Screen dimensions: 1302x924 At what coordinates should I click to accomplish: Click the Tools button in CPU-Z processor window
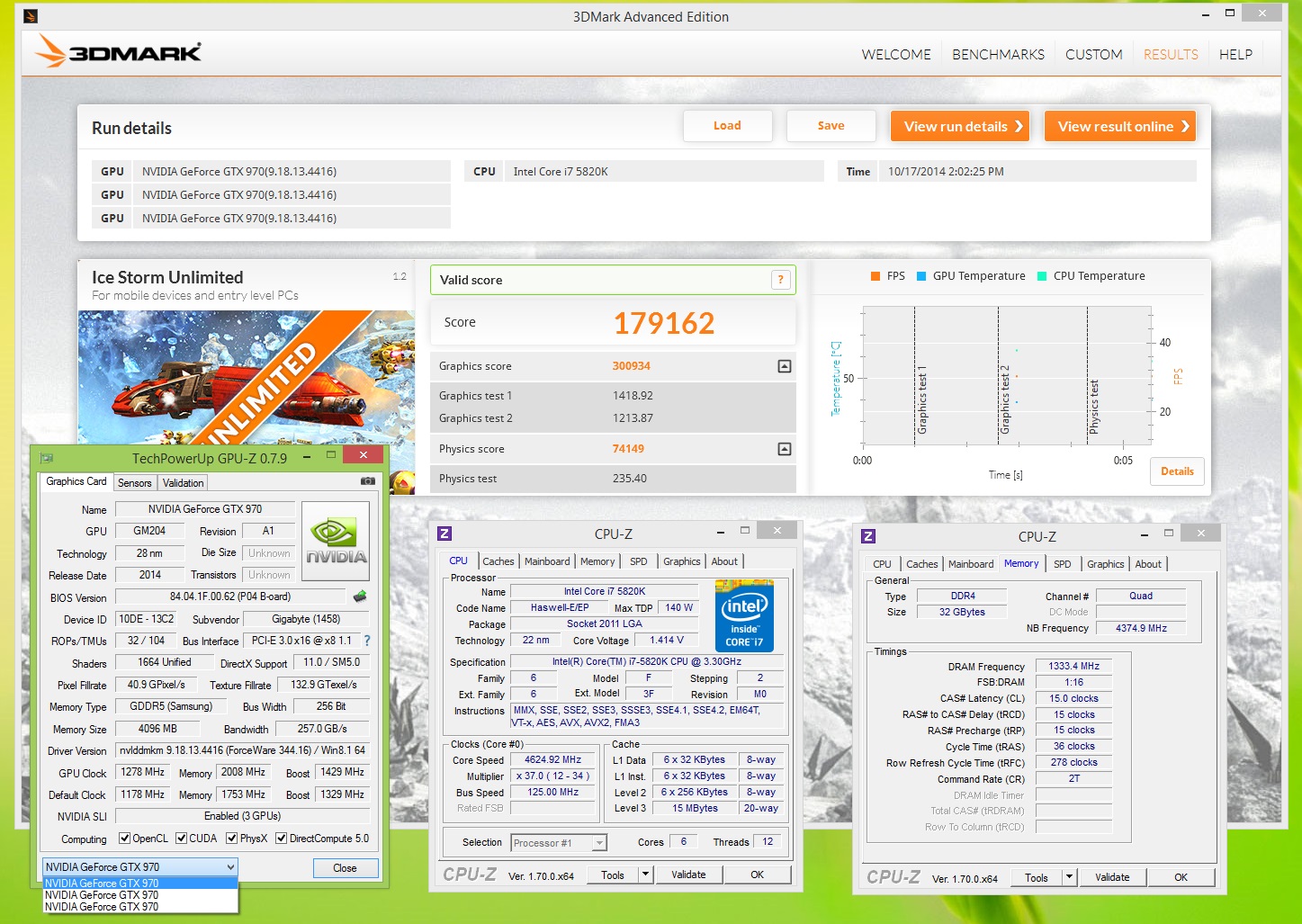(613, 875)
